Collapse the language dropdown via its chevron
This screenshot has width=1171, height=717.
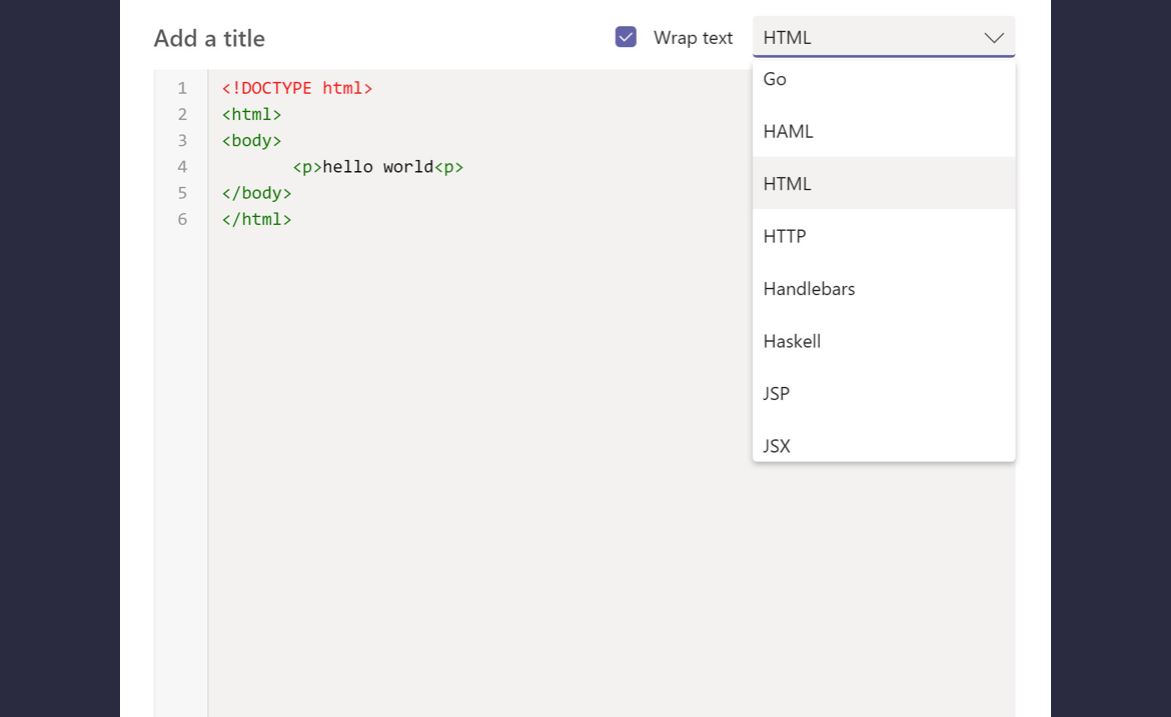pos(993,37)
